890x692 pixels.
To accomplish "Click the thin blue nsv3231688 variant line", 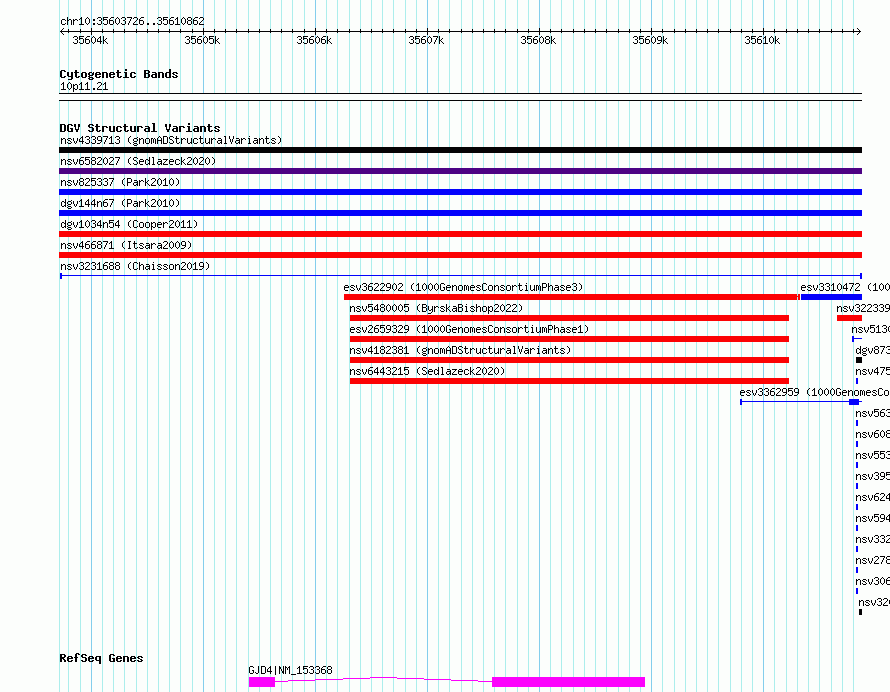I will coord(460,276).
